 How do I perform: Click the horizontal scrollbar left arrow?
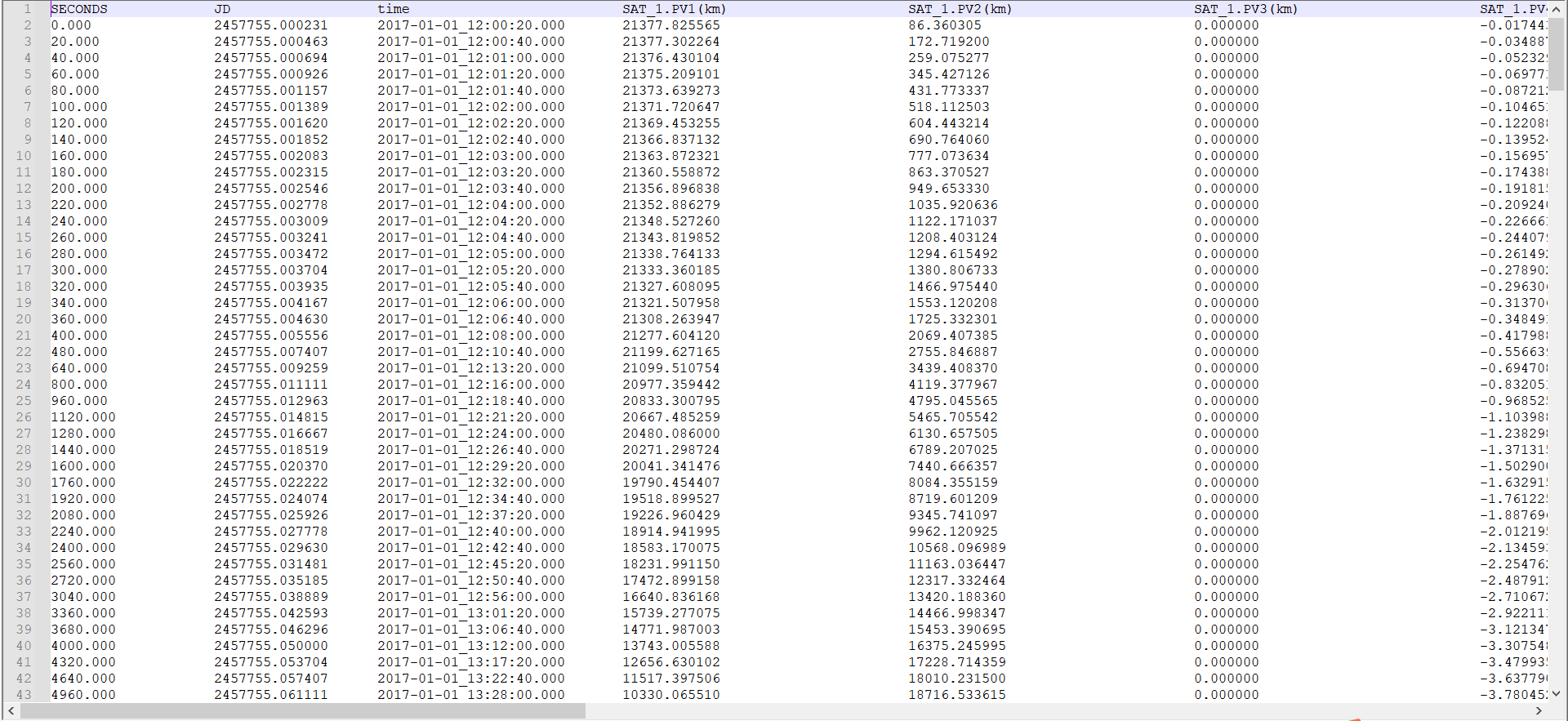point(11,711)
